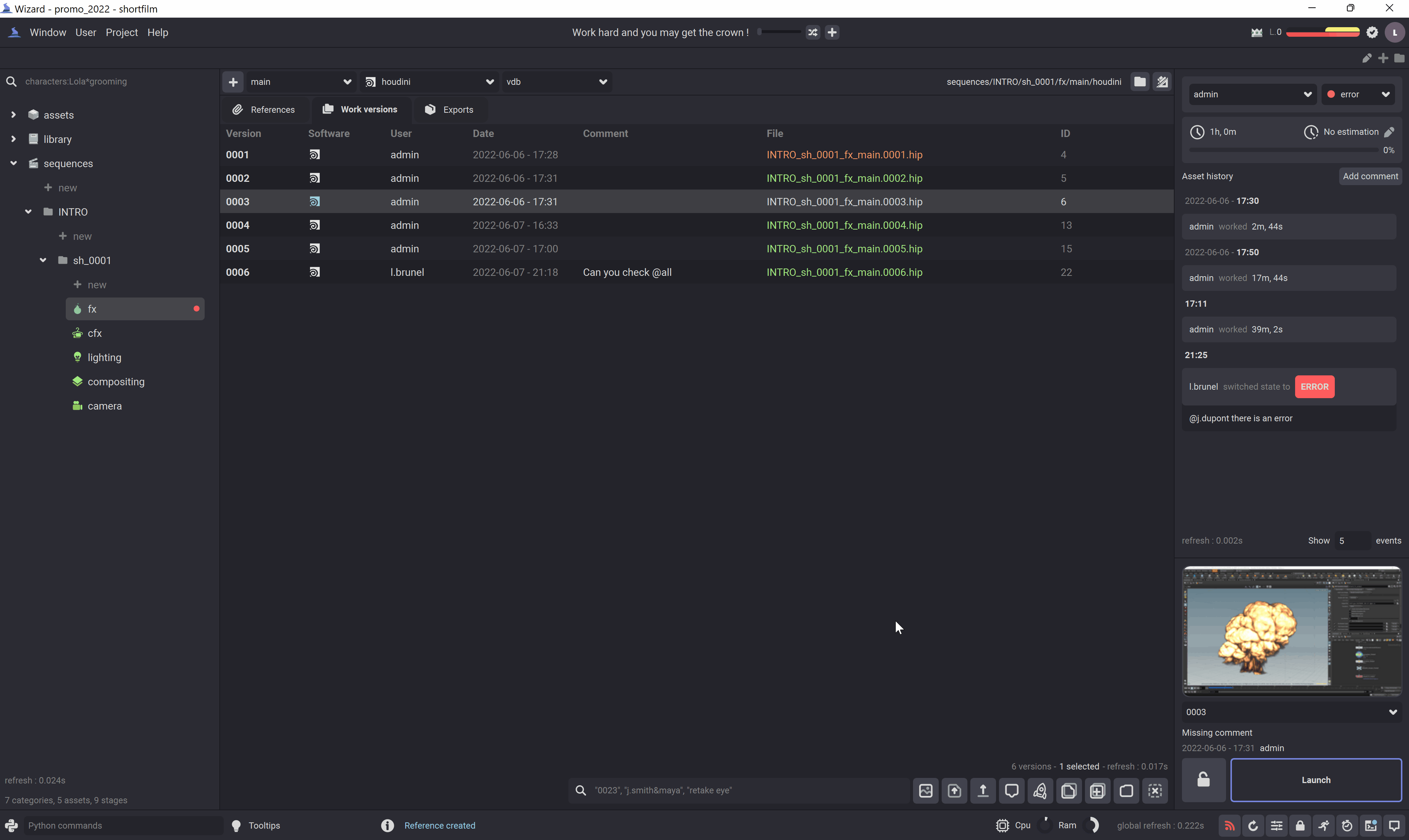Image resolution: width=1409 pixels, height=840 pixels.
Task: Open the Window menu
Action: (x=47, y=33)
